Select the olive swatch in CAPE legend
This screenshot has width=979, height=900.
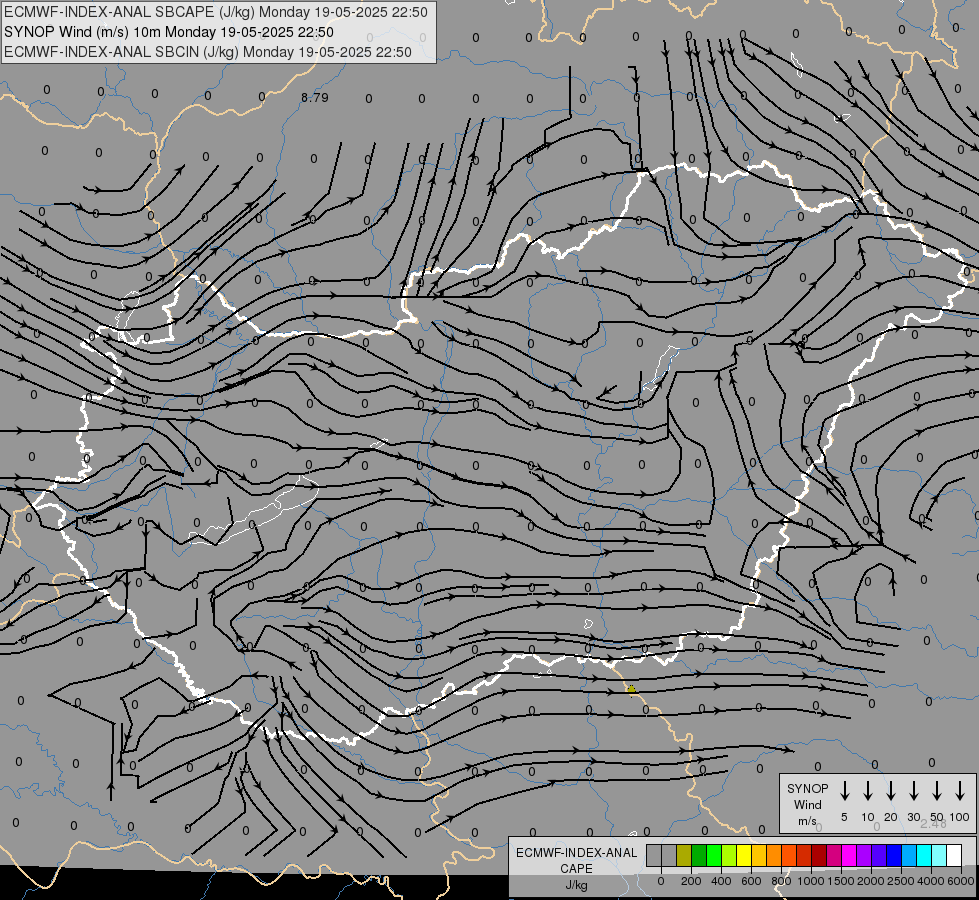tap(684, 855)
